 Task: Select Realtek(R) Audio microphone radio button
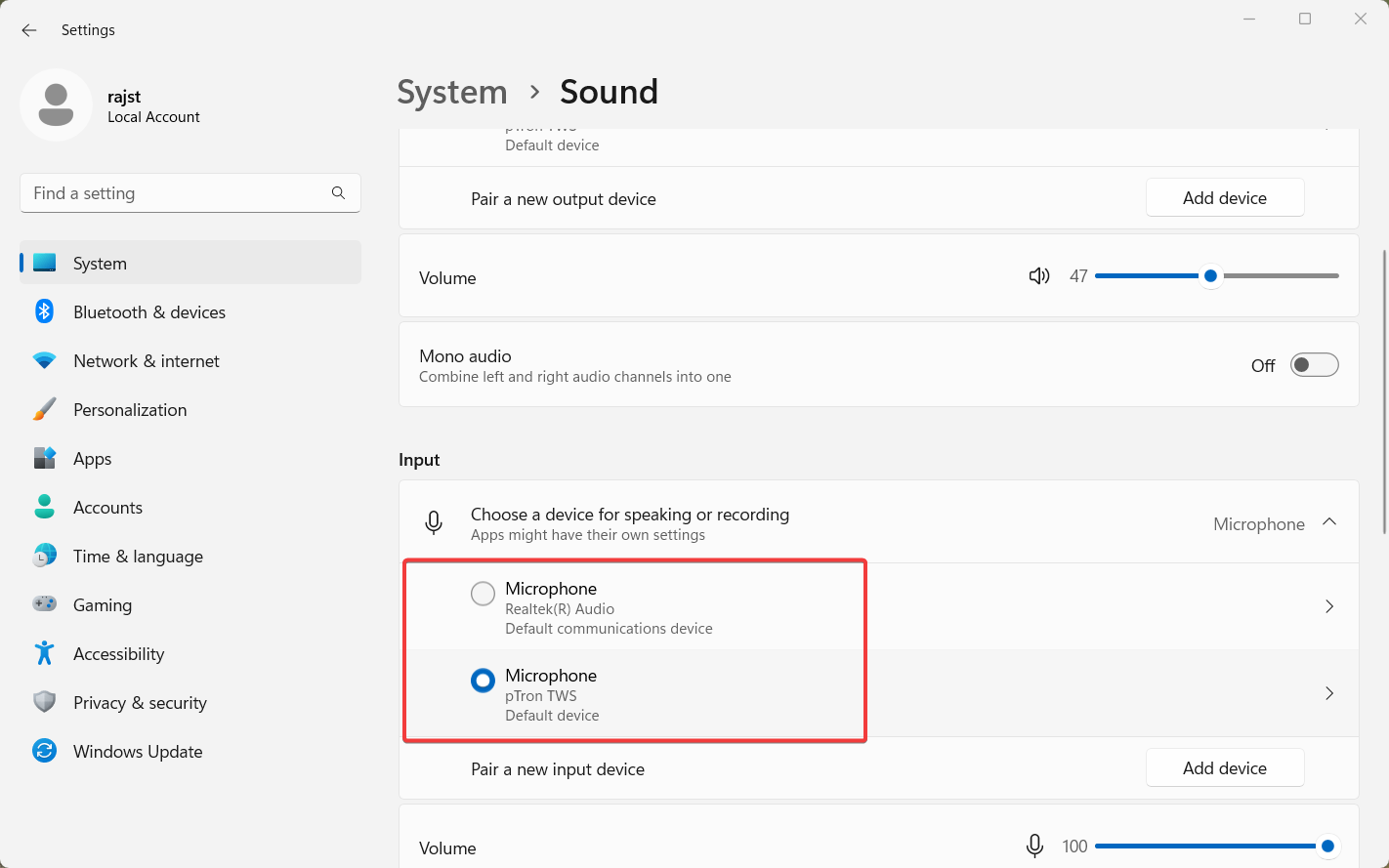coord(483,594)
